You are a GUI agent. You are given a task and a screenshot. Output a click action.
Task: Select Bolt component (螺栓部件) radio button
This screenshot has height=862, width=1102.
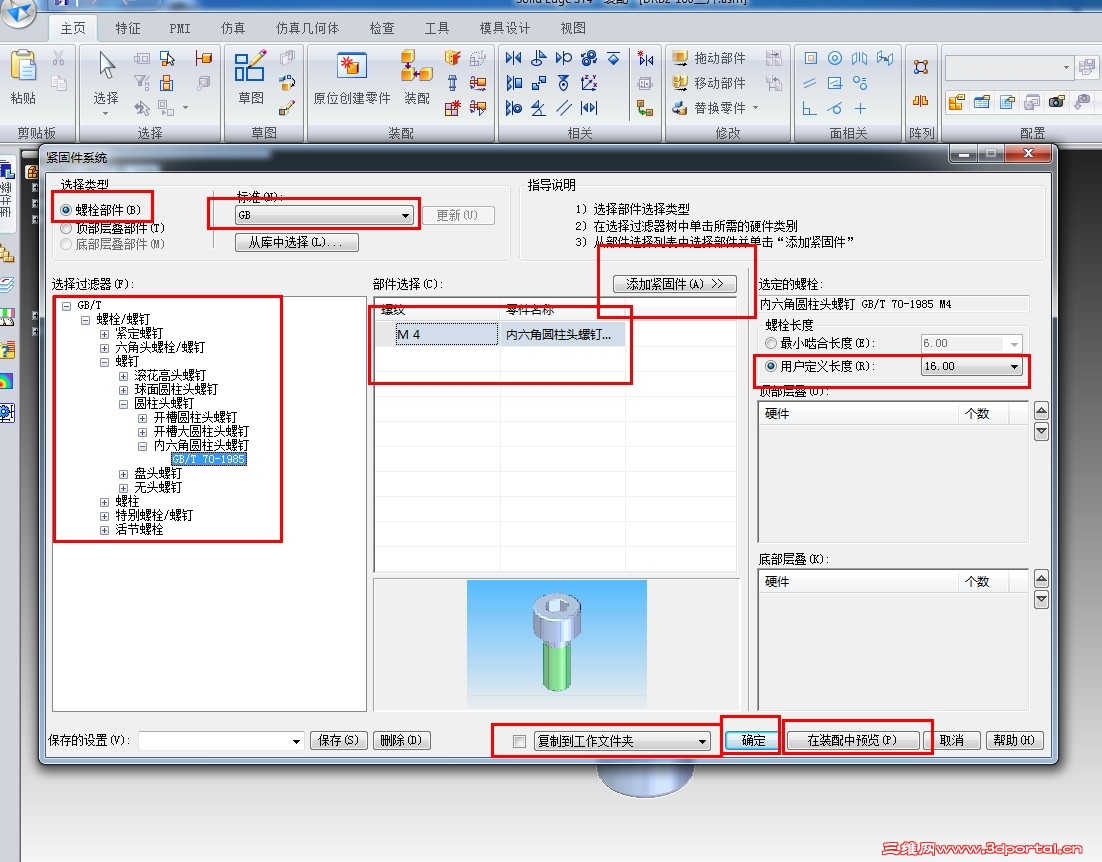(66, 209)
